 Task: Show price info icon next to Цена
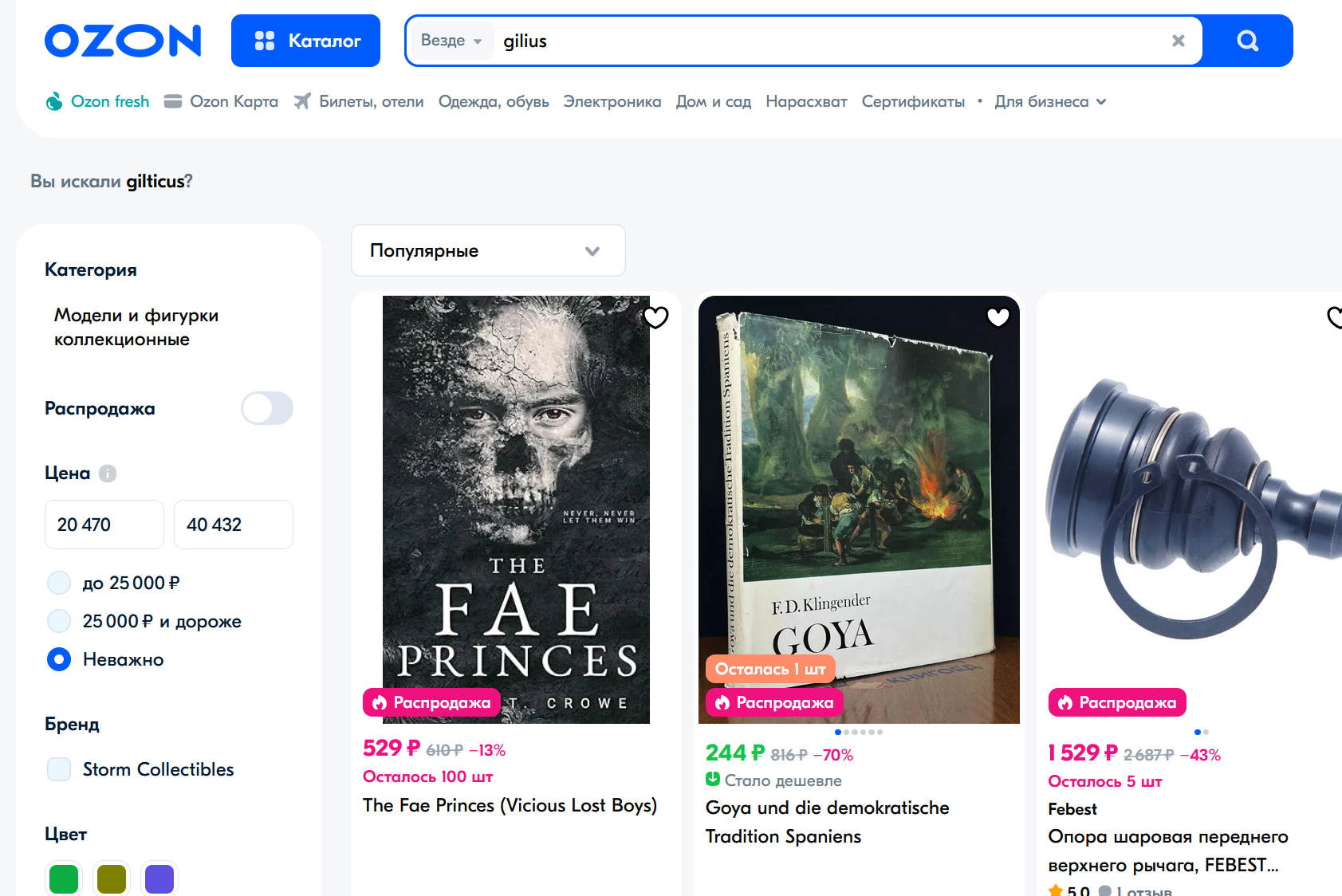pyautogui.click(x=108, y=474)
